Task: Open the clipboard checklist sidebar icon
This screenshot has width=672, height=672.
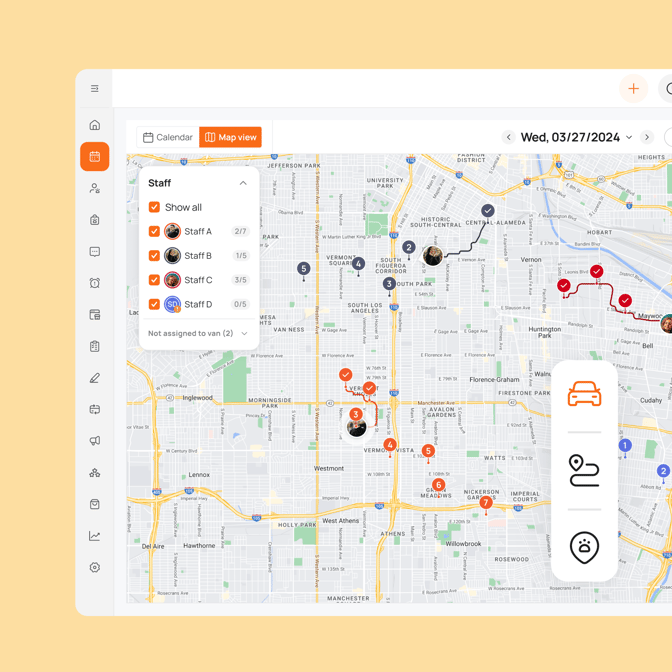Action: 95,346
